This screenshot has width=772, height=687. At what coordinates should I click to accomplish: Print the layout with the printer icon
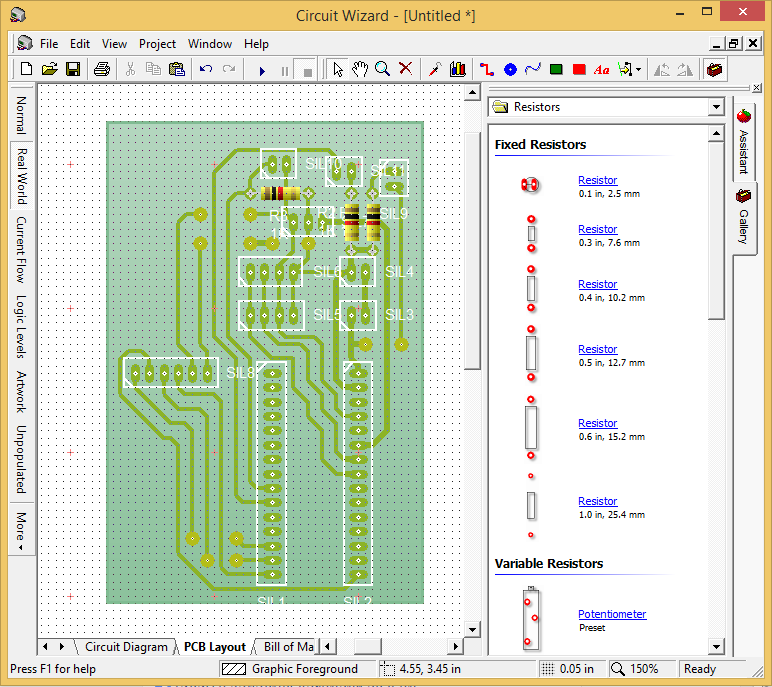[x=102, y=69]
